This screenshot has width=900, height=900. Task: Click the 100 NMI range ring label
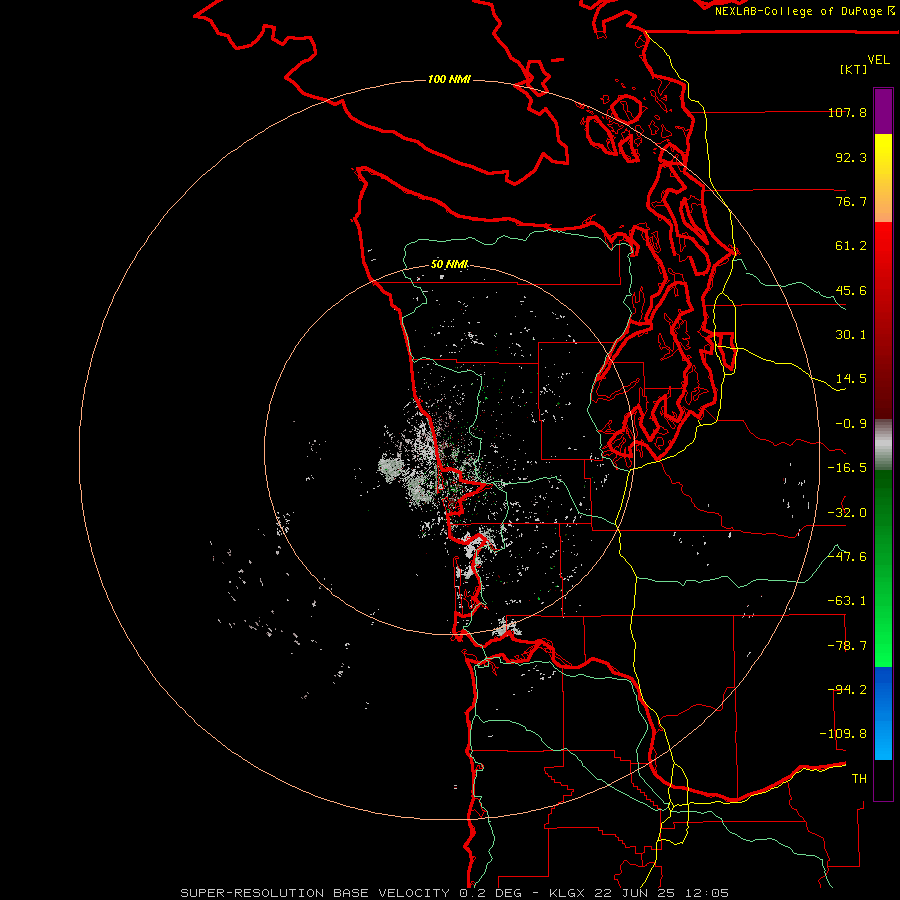449,79
